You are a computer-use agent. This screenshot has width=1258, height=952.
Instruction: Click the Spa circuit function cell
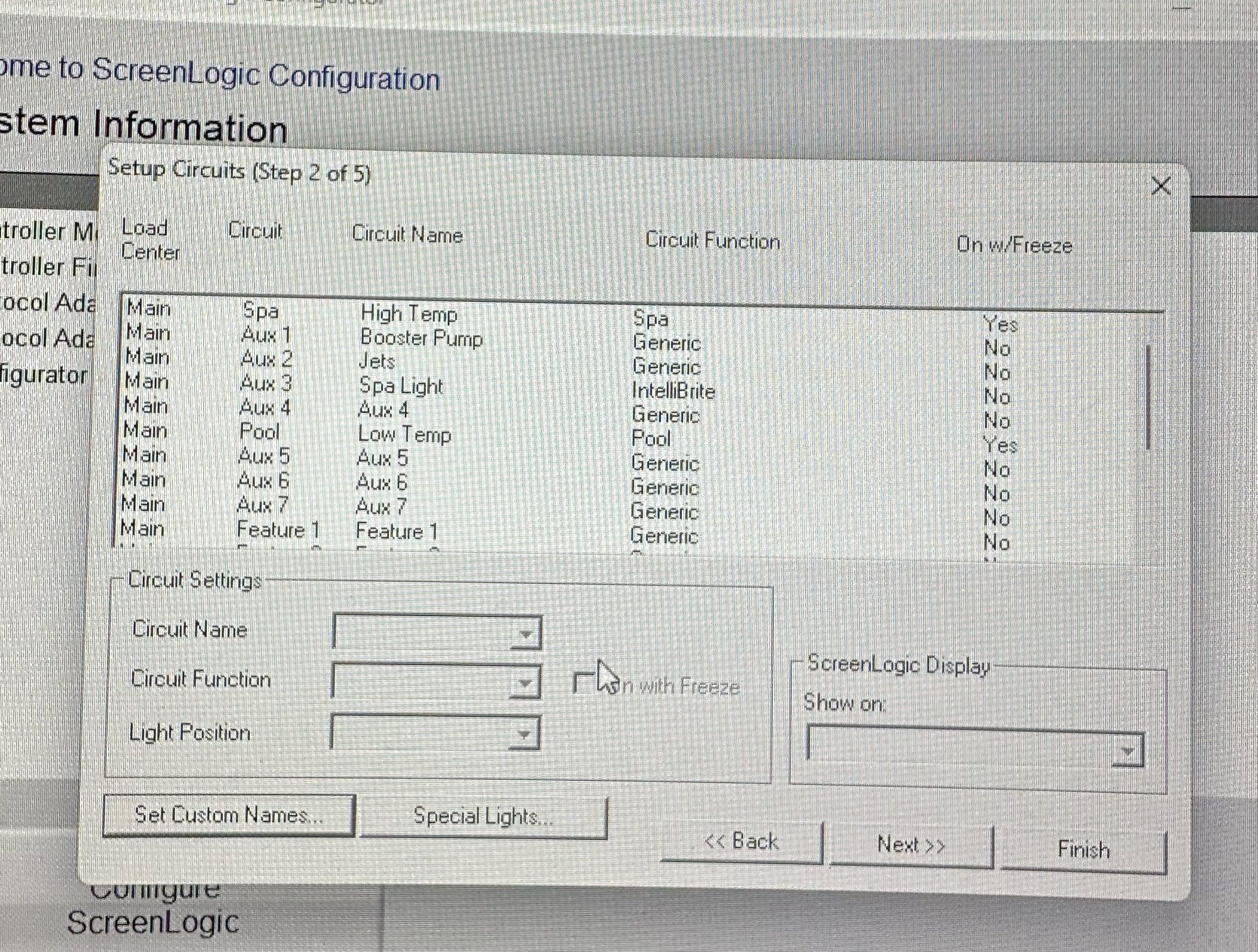[650, 319]
